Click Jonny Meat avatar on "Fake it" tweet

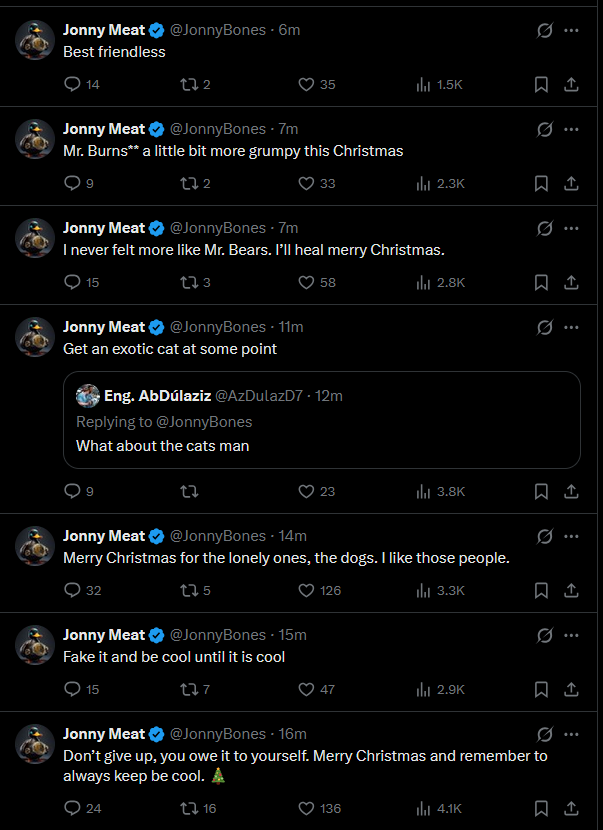[x=35, y=642]
